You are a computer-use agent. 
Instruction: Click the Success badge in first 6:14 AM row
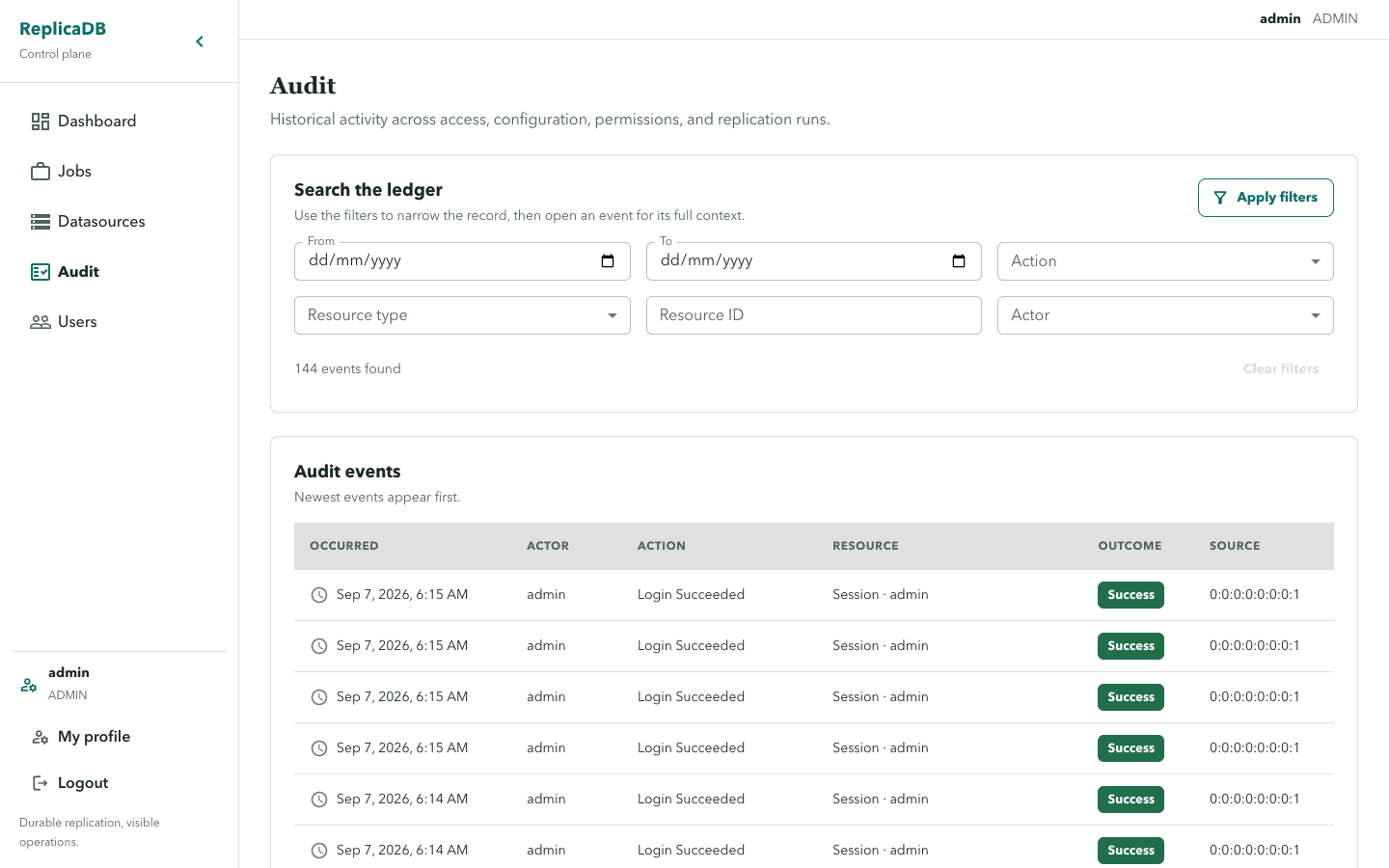pos(1130,800)
